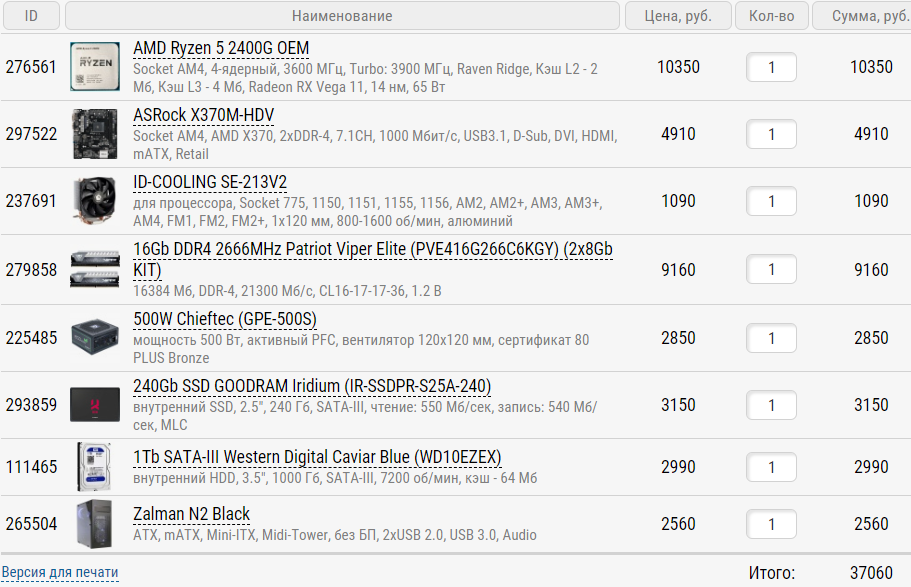Focus quantity field for ASRock X370M-HDV
Image resolution: width=911 pixels, height=587 pixels.
tap(771, 134)
